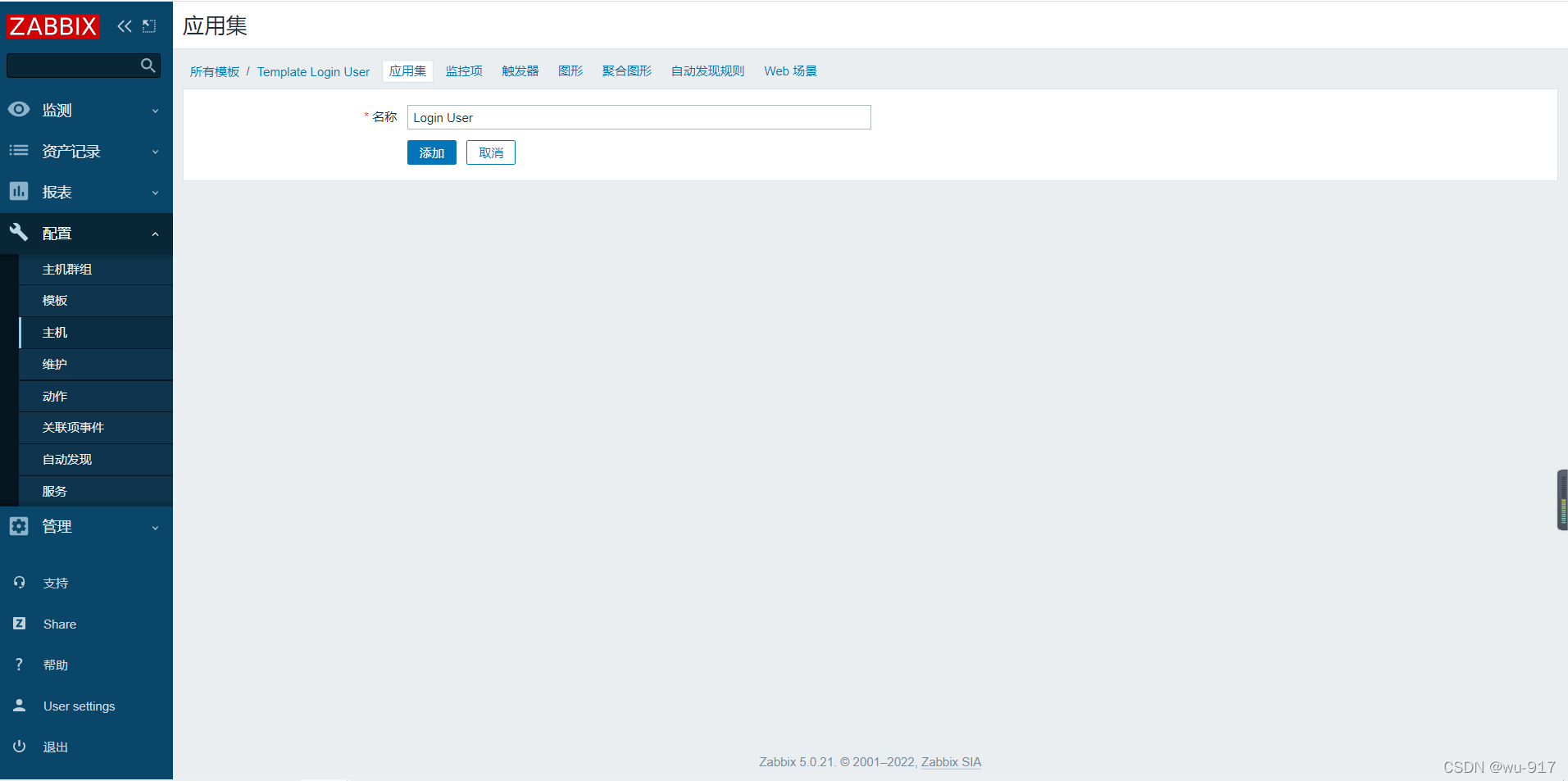This screenshot has width=1568, height=781.
Task: Collapse the sidebar with double-chevron icon
Action: click(125, 26)
